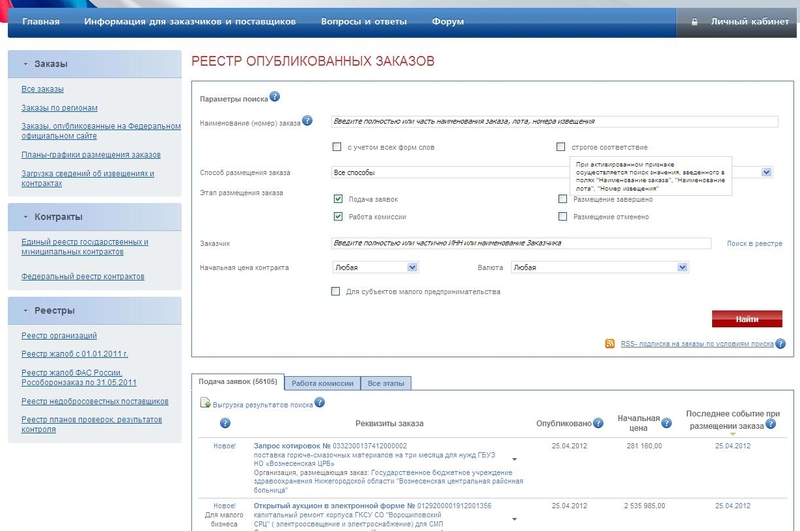Click the Заказчик input field
Screen dimensions: 800x531
pyautogui.click(x=521, y=243)
